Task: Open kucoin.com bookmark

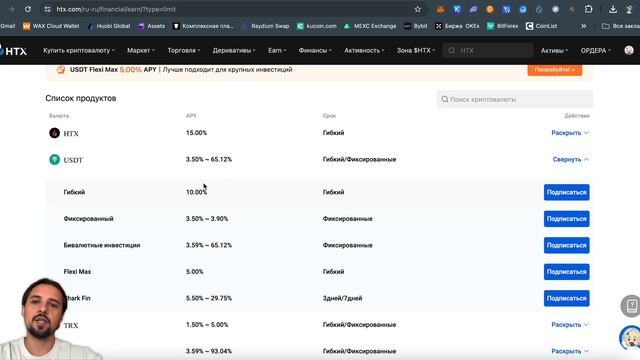Action: pyautogui.click(x=317, y=26)
